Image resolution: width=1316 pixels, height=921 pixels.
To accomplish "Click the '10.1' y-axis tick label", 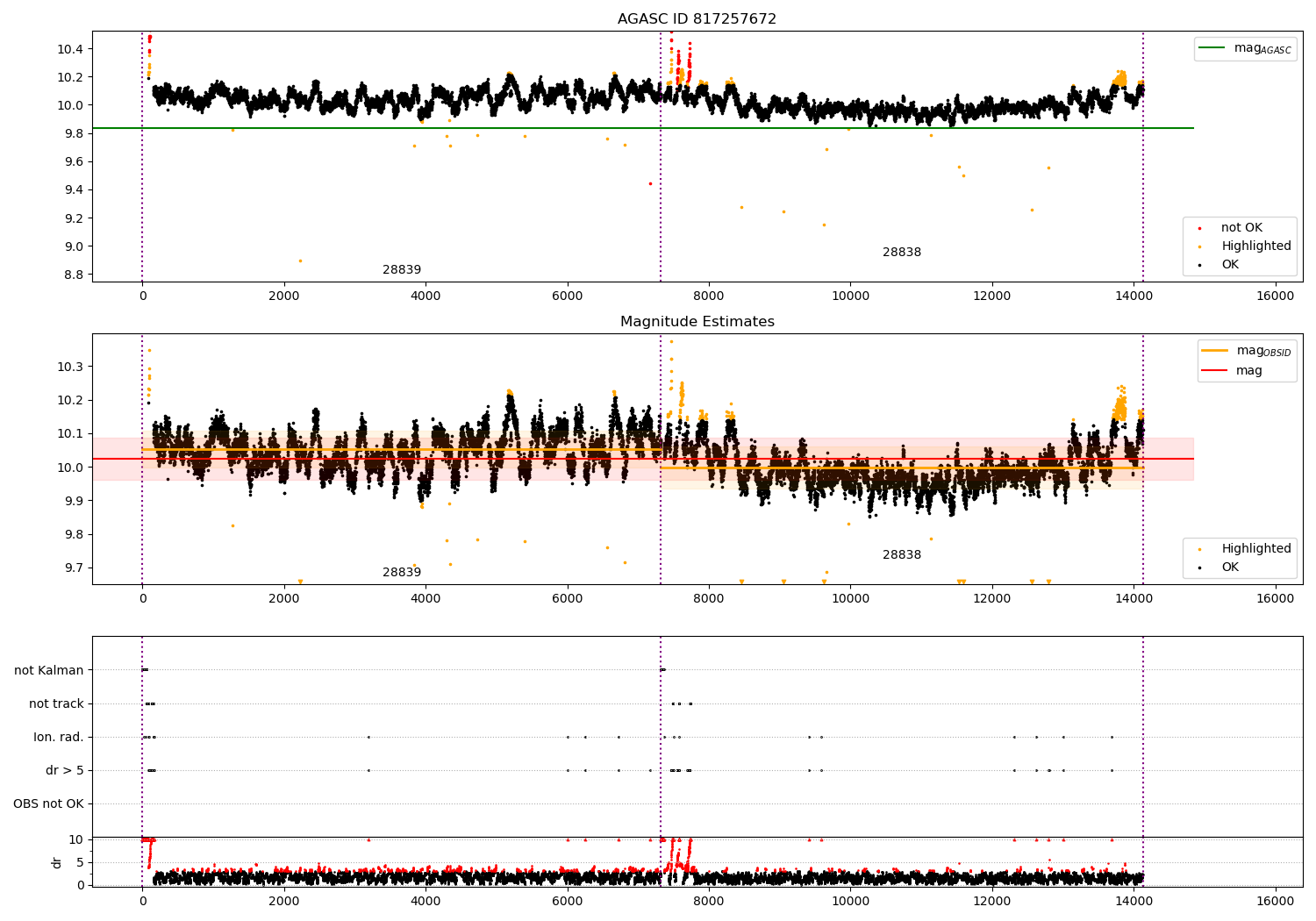I will click(x=70, y=433).
